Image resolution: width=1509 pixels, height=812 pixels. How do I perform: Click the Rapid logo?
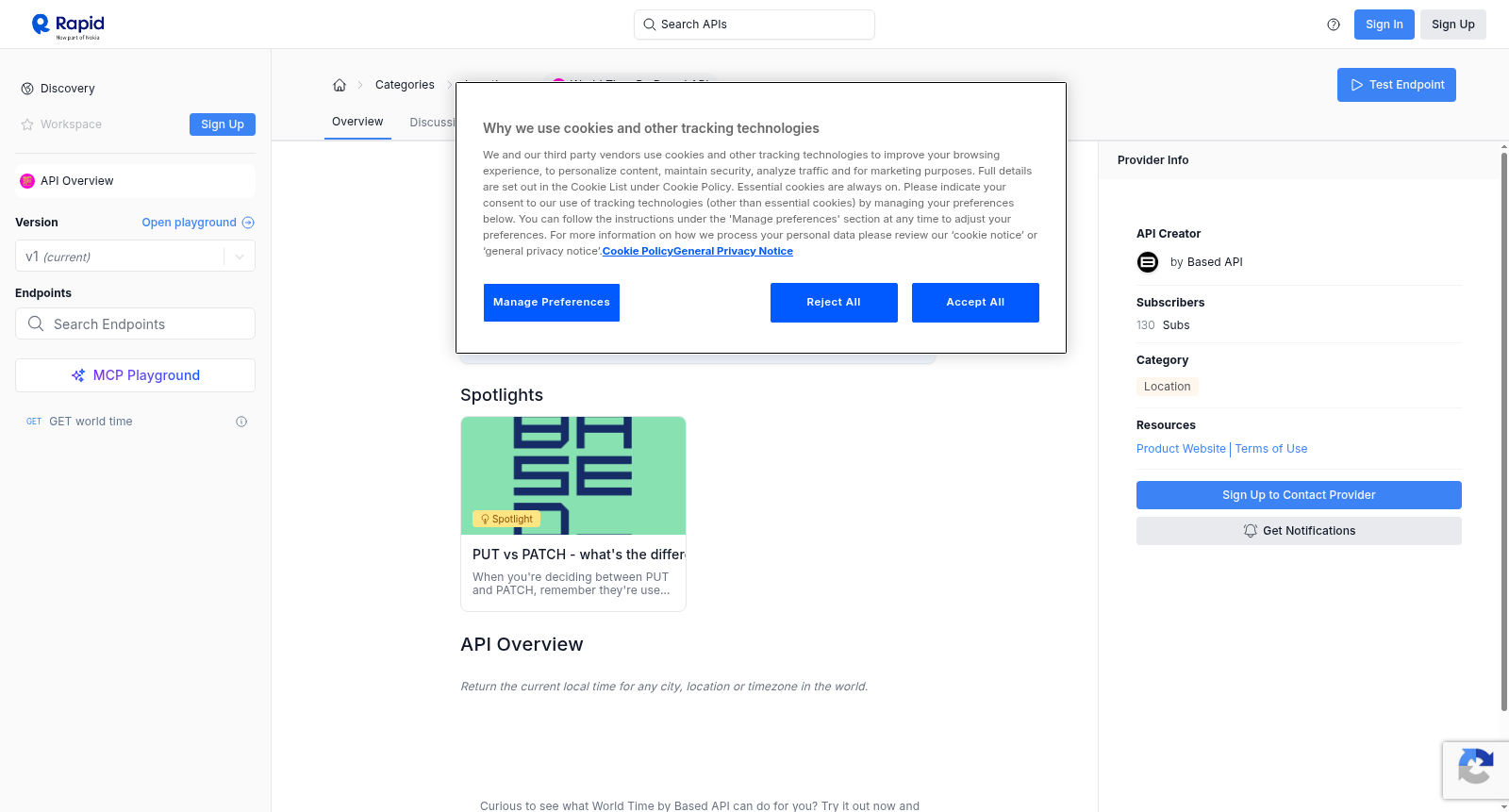point(68,25)
